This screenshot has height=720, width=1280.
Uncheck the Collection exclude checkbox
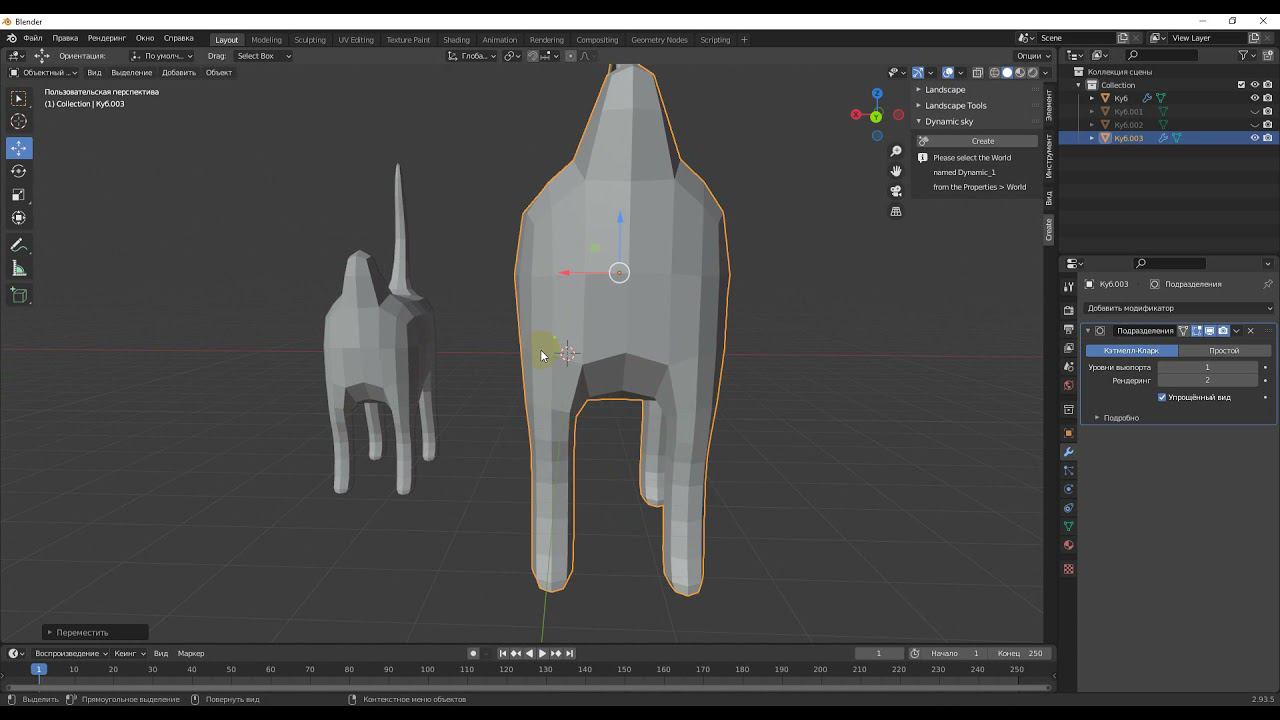click(1241, 85)
